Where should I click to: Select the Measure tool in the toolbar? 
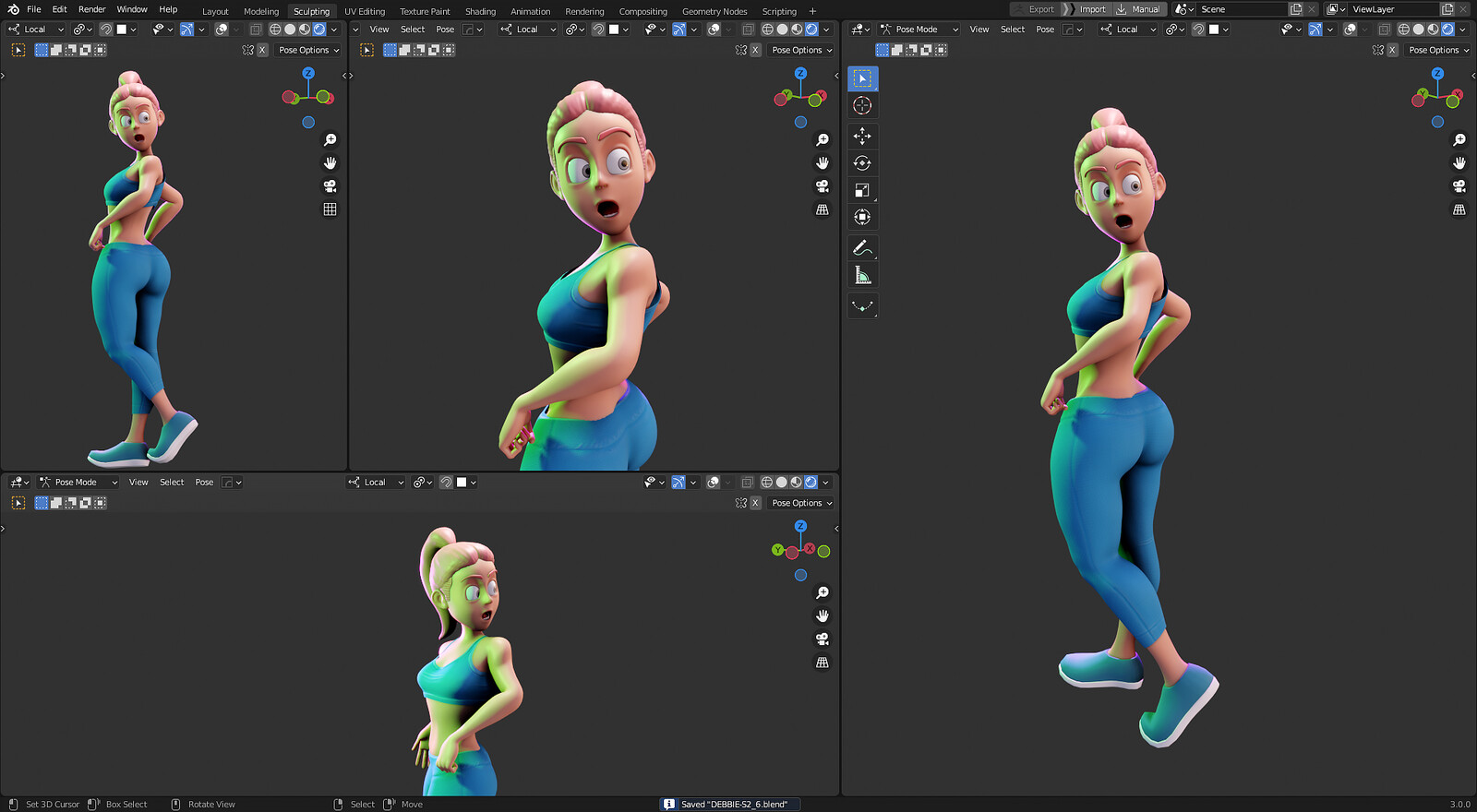(862, 275)
